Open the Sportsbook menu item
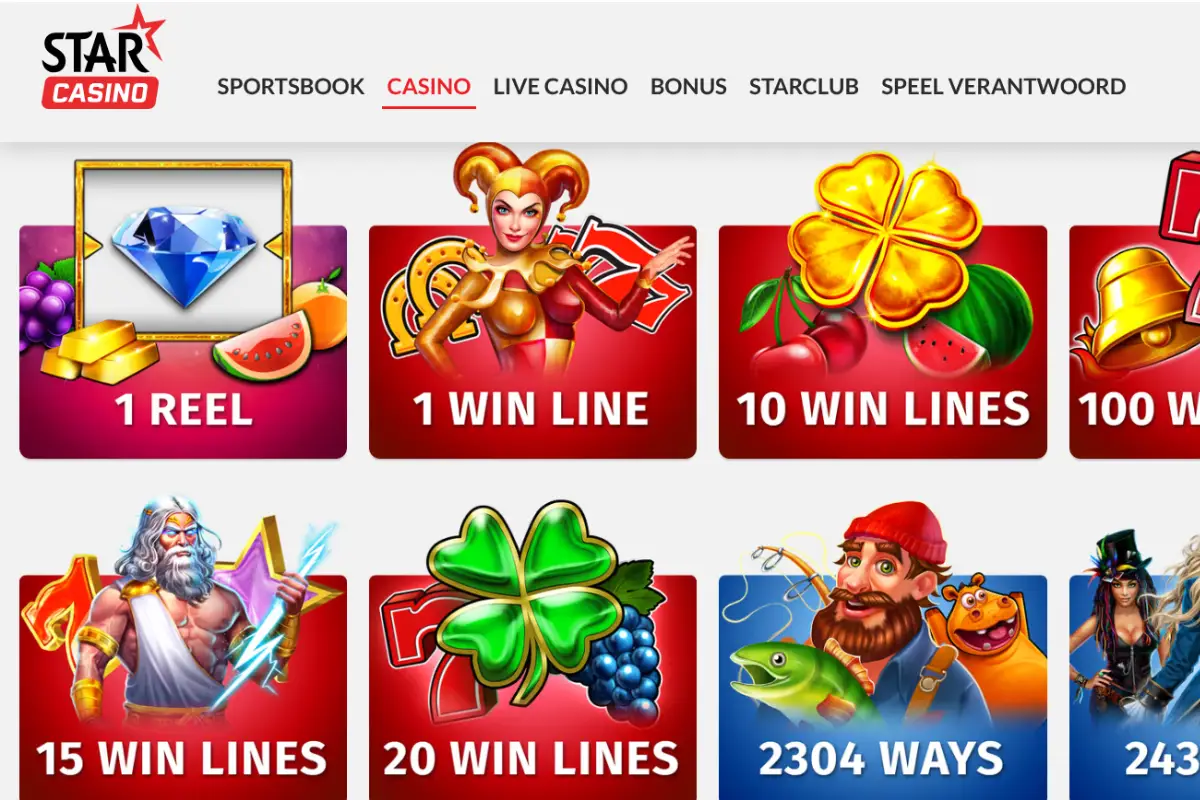1200x800 pixels. pyautogui.click(x=291, y=86)
